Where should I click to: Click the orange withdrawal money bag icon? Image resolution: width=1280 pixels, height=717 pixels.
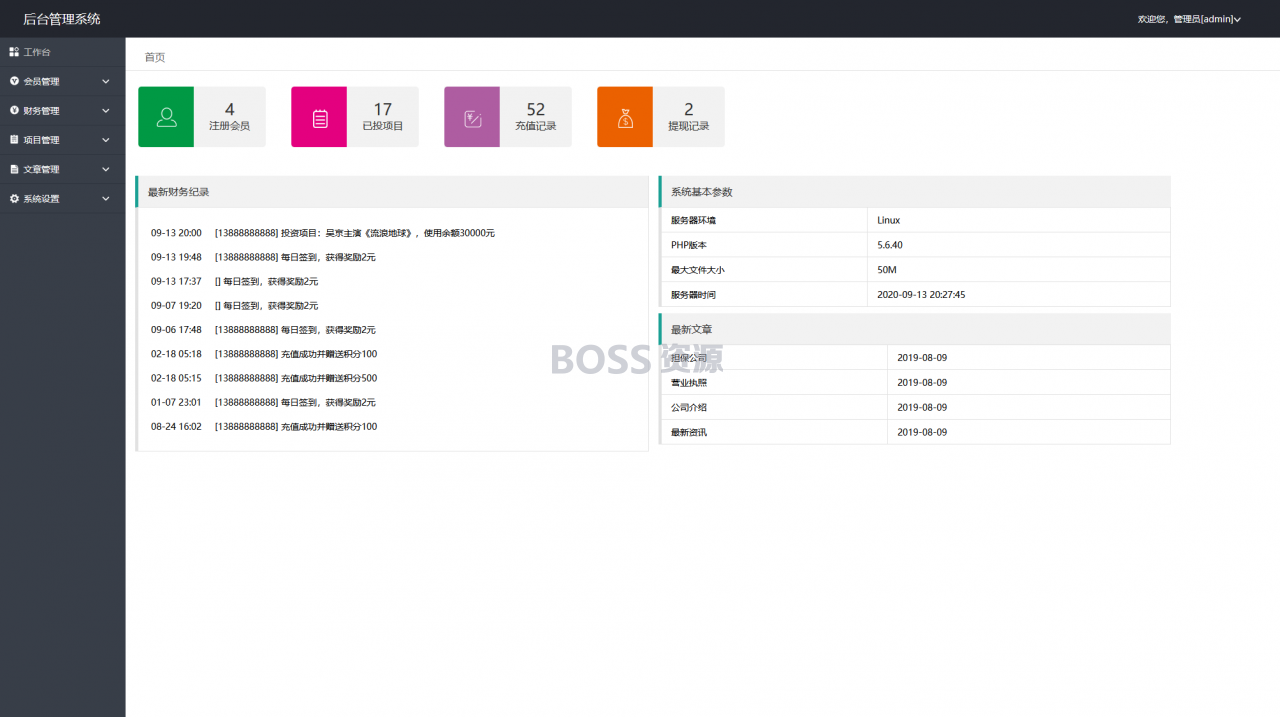[626, 117]
